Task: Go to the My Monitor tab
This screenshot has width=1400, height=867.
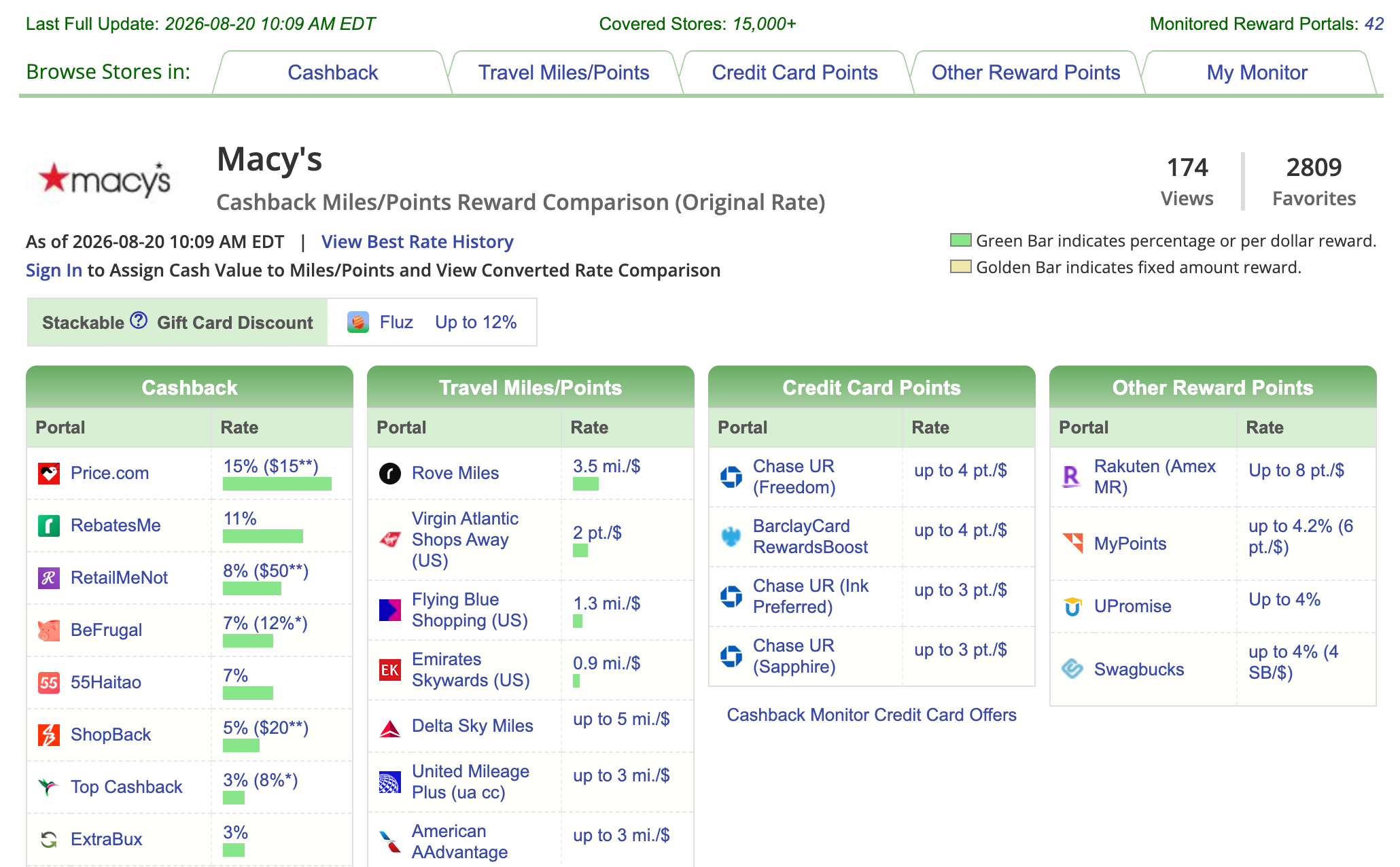Action: point(1257,73)
